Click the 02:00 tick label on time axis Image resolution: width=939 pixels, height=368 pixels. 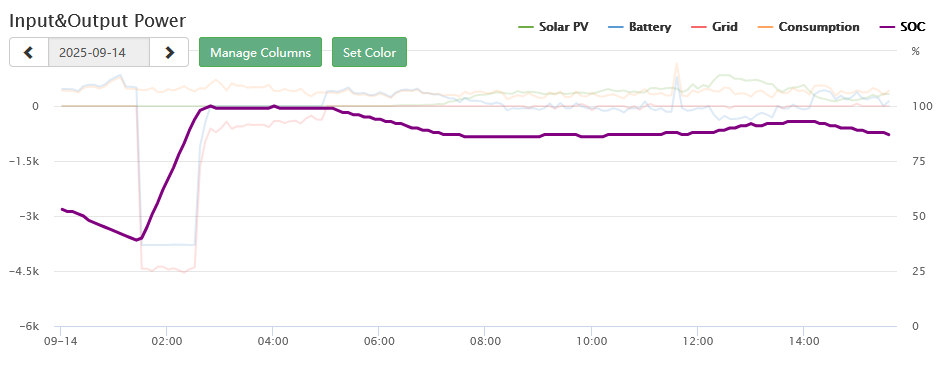[166, 342]
